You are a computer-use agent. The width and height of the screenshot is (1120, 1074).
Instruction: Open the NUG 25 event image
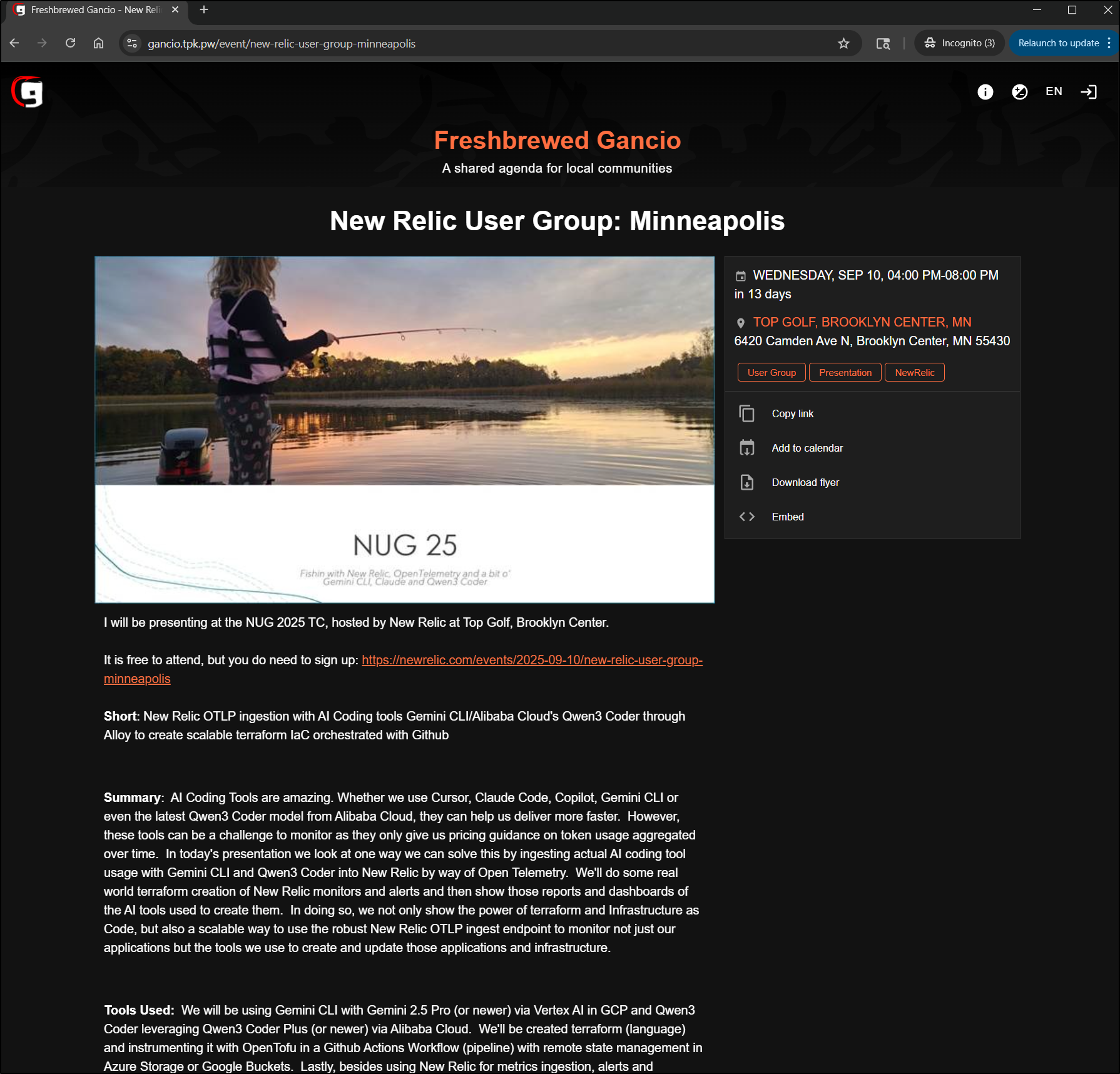[404, 429]
